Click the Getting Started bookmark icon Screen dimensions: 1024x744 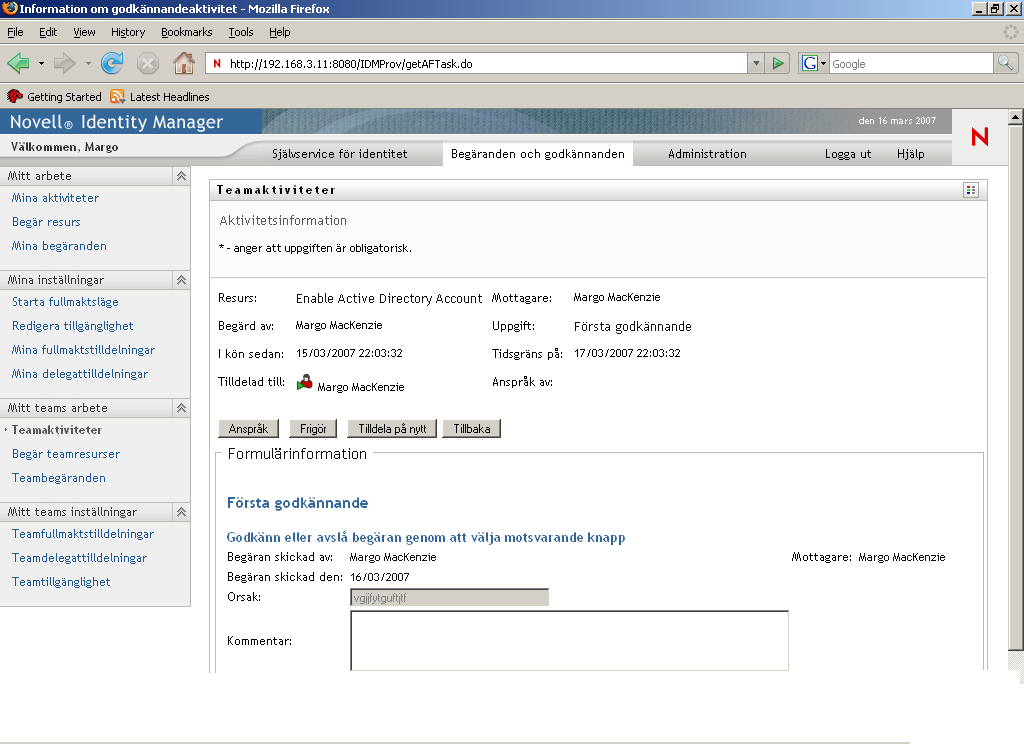click(15, 97)
